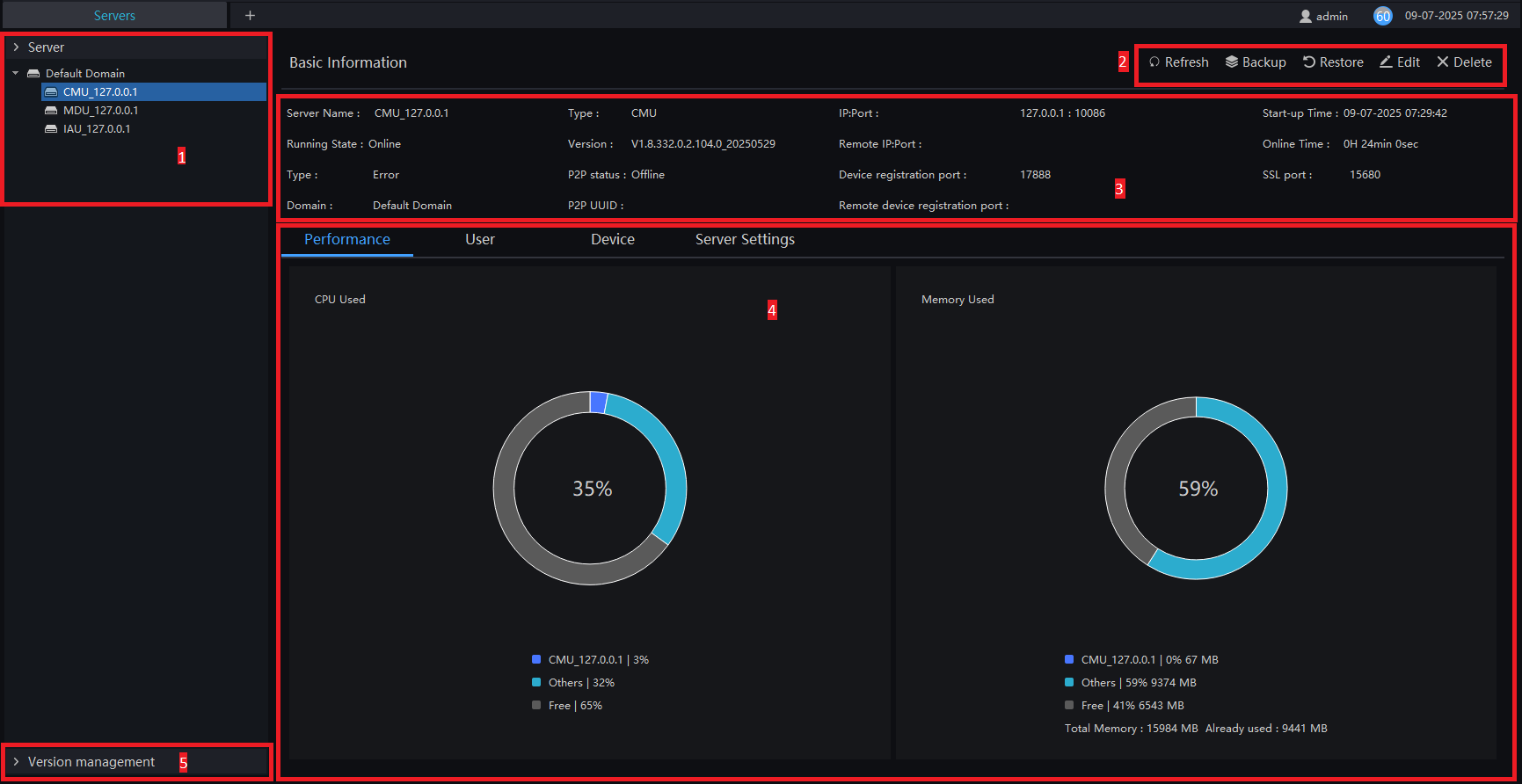This screenshot has height=784, width=1522.
Task: Click the Delete X icon
Action: [x=1443, y=62]
